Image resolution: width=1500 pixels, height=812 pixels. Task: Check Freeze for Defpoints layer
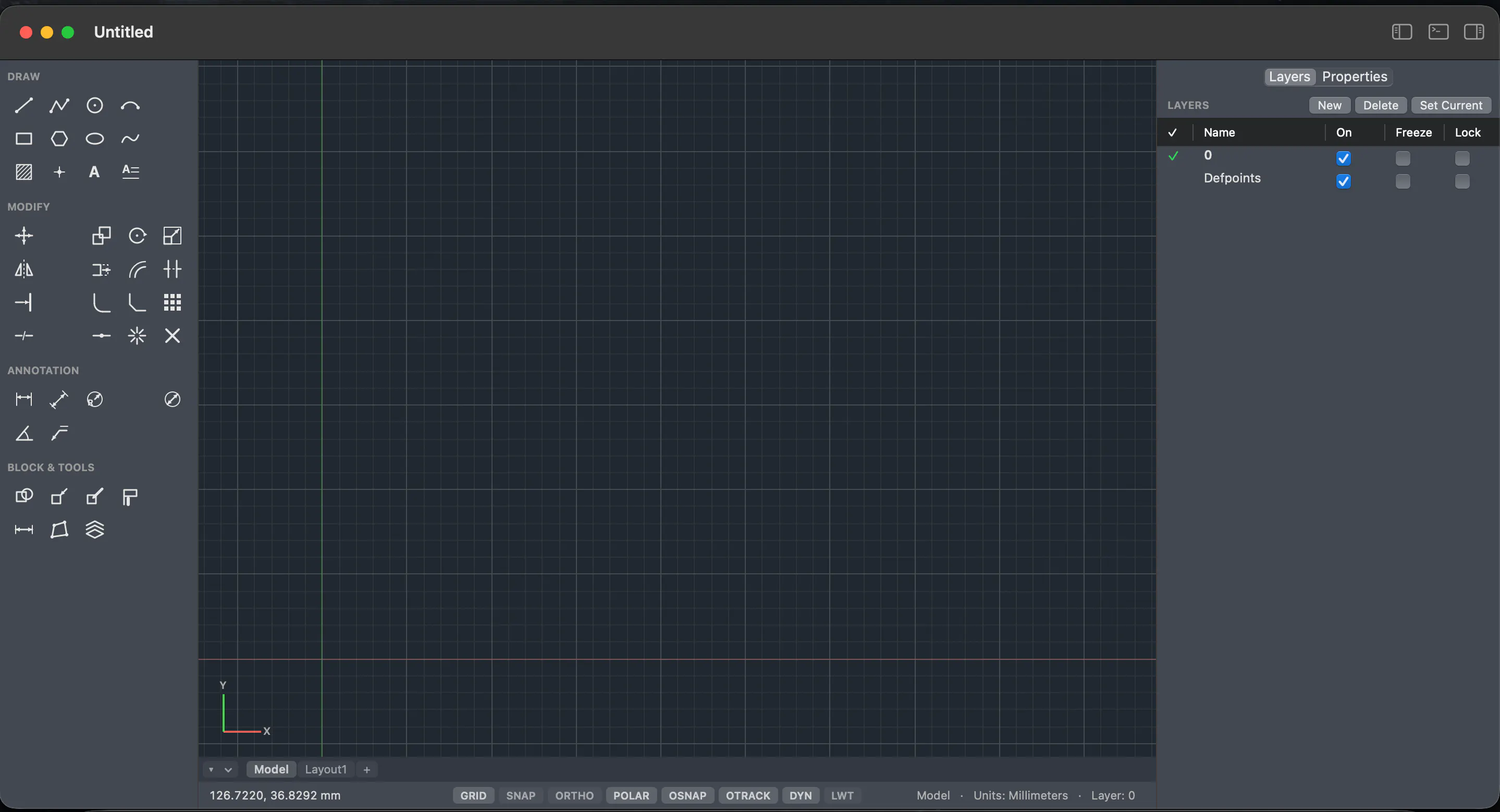[x=1403, y=181]
